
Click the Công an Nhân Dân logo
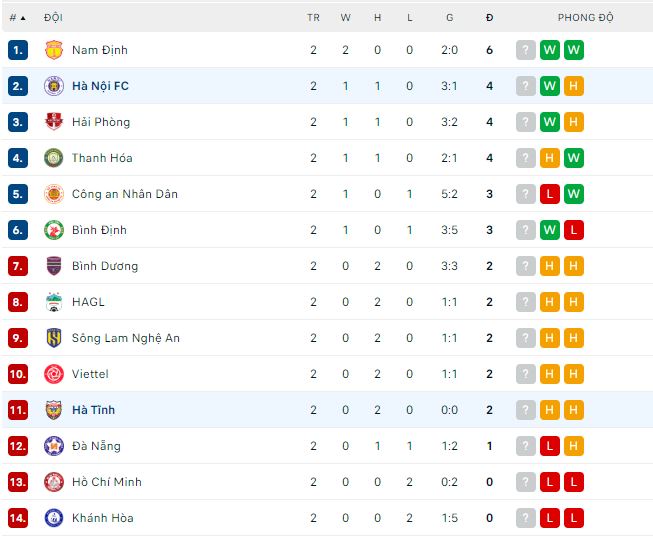[x=54, y=194]
